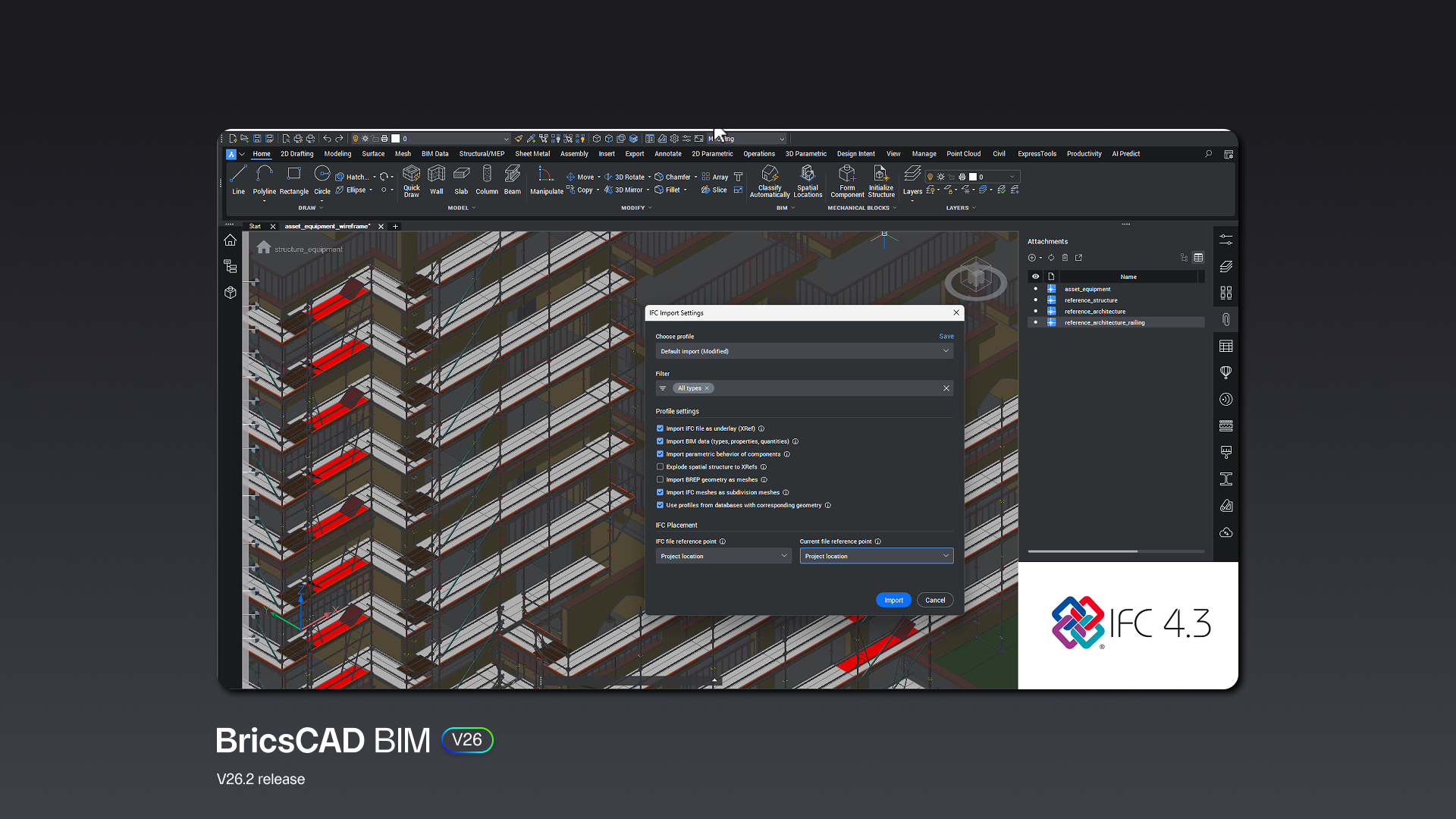Click the Import button
The width and height of the screenshot is (1456, 819).
click(x=893, y=599)
